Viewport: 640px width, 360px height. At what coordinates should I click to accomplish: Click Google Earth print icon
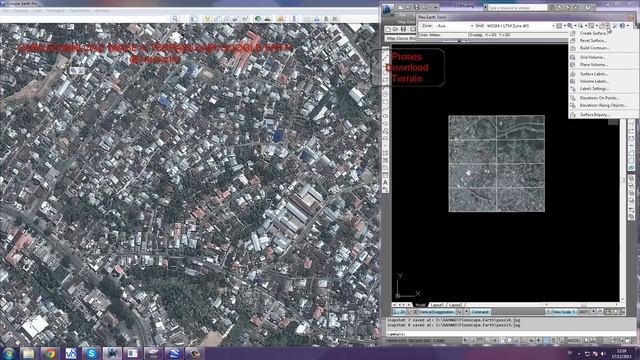click(317, 18)
